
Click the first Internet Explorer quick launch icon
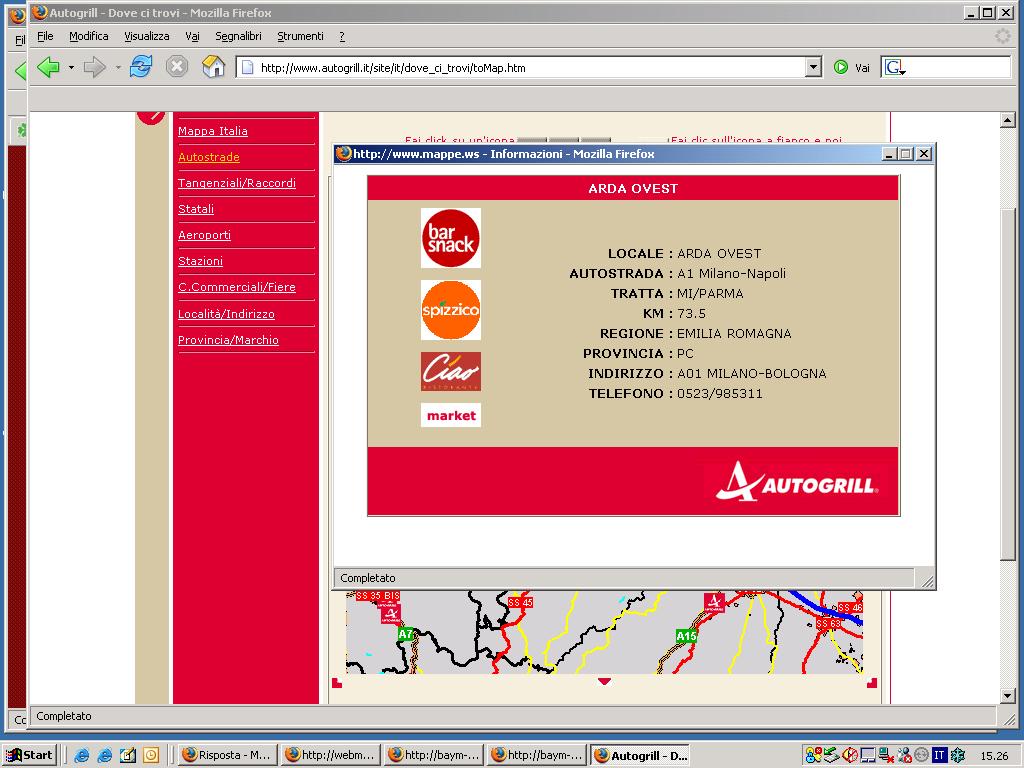tap(82, 756)
